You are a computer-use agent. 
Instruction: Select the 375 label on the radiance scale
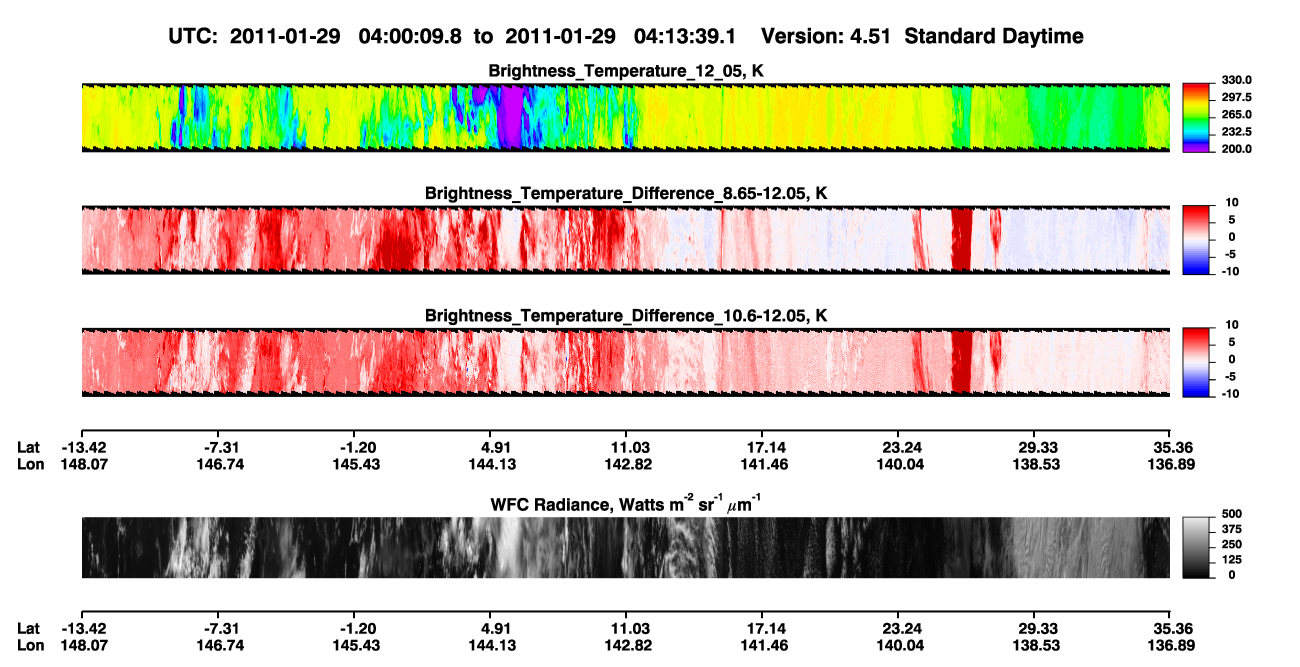[x=1233, y=529]
